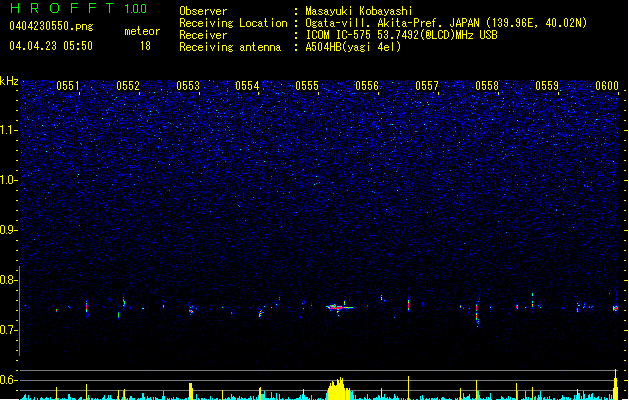Click the 1.0 kHz frequency label
Screen dimensions: 629x400
click(8, 180)
